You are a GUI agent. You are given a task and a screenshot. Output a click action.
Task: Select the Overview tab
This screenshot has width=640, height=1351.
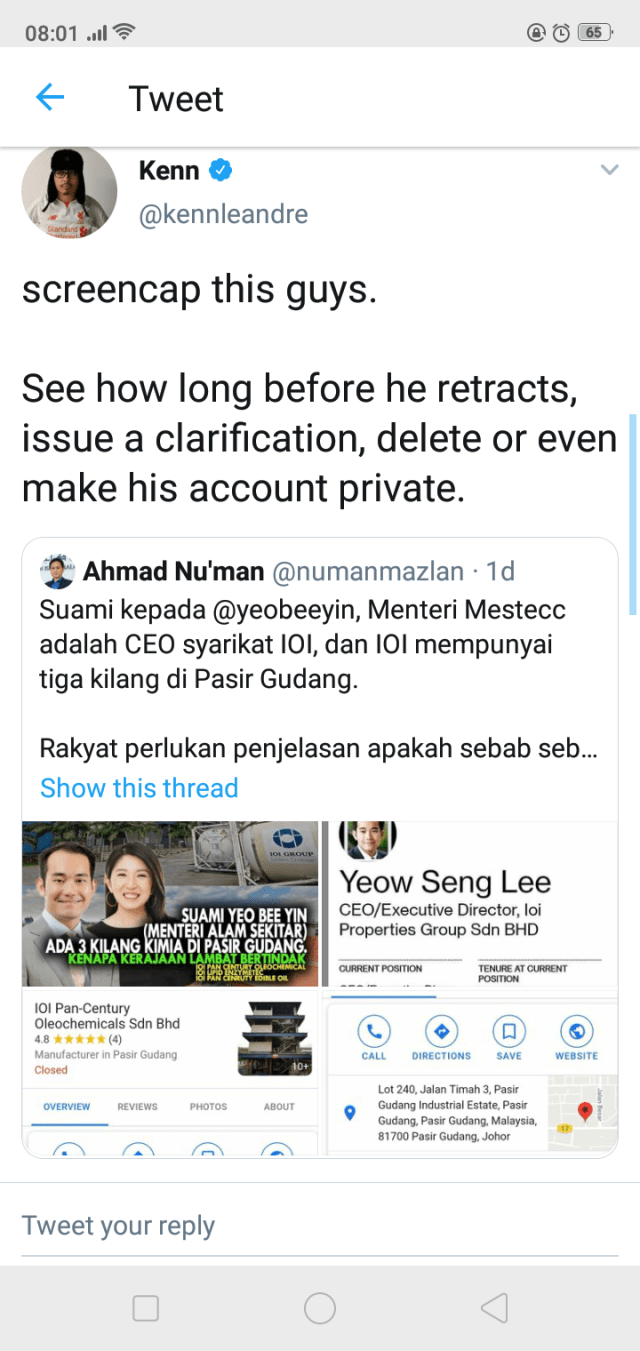click(x=66, y=1107)
